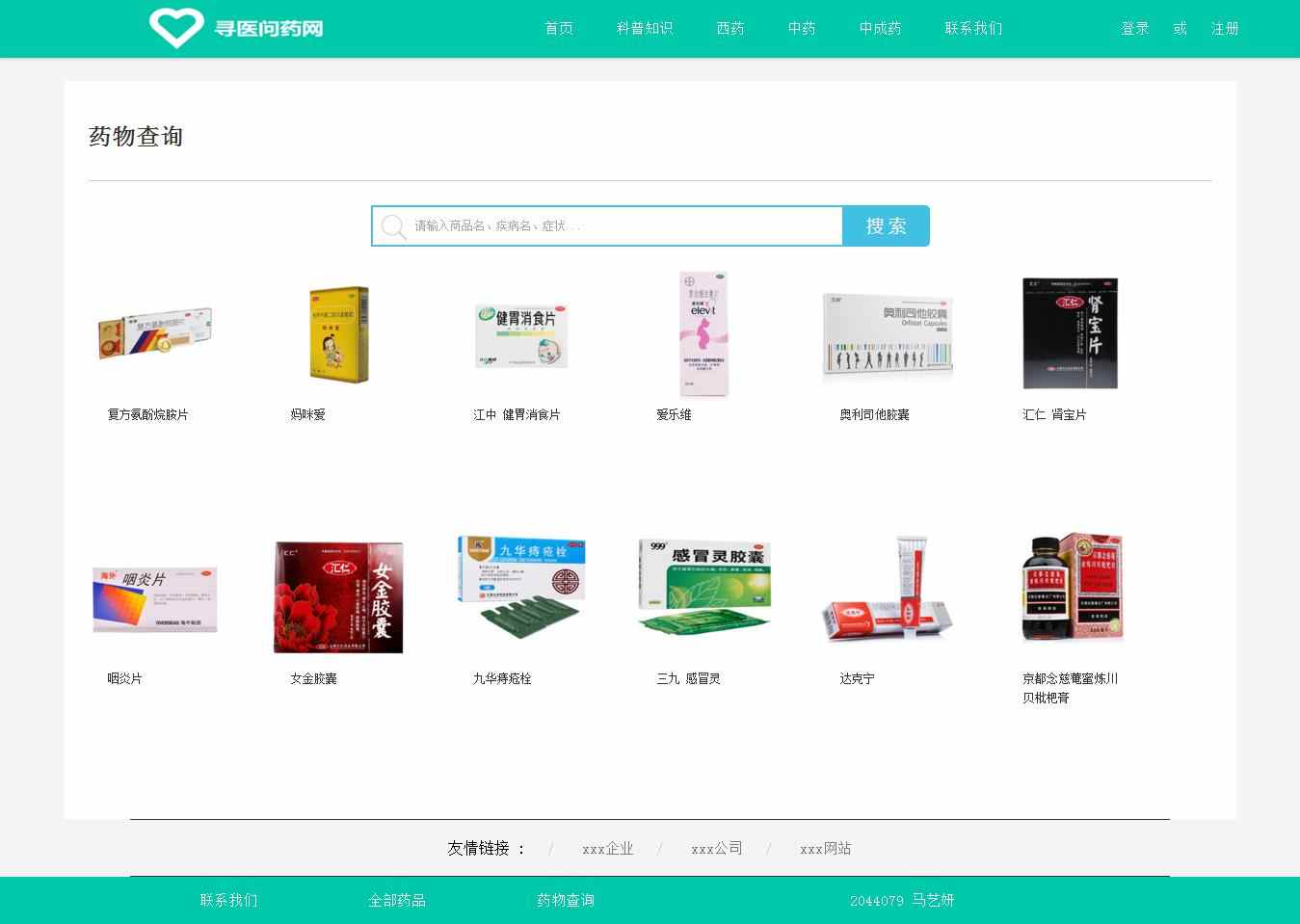Open 联系我们 in the top navigation
The width and height of the screenshot is (1300, 924).
(973, 29)
